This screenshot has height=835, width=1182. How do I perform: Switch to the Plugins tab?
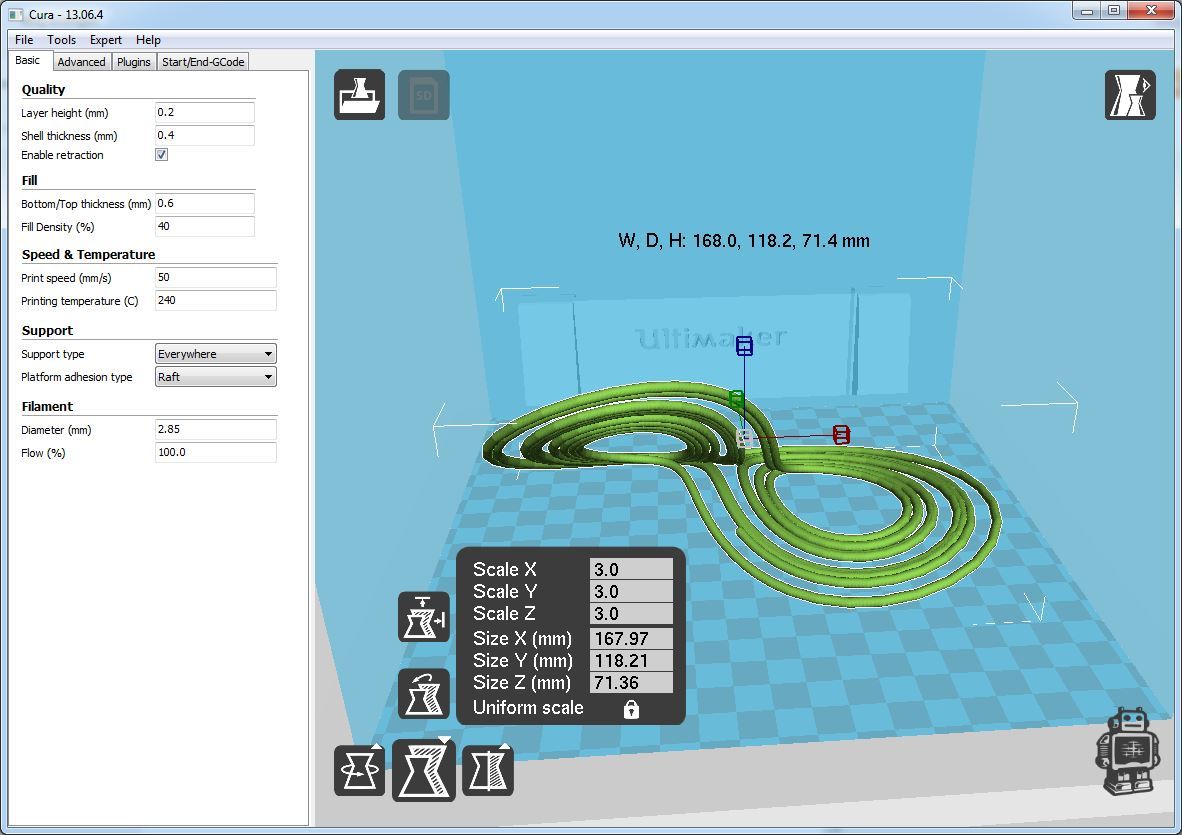pyautogui.click(x=133, y=62)
